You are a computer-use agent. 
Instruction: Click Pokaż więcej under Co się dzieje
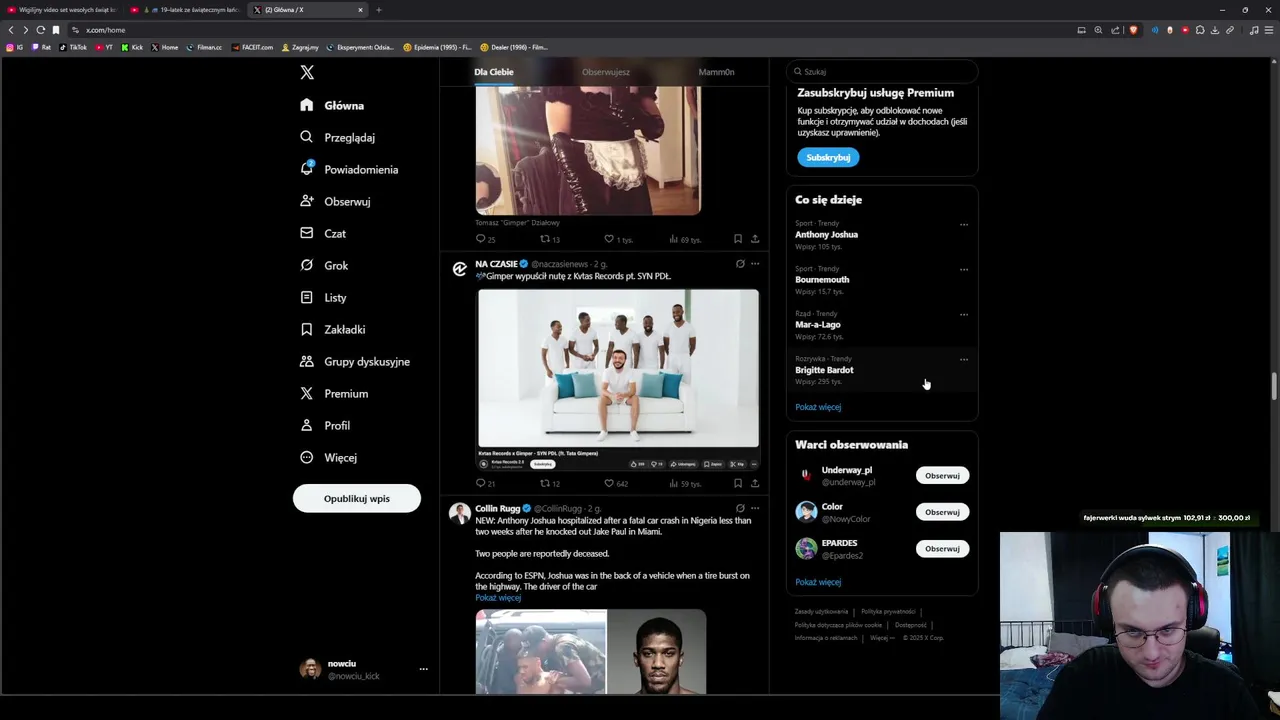[x=818, y=407]
